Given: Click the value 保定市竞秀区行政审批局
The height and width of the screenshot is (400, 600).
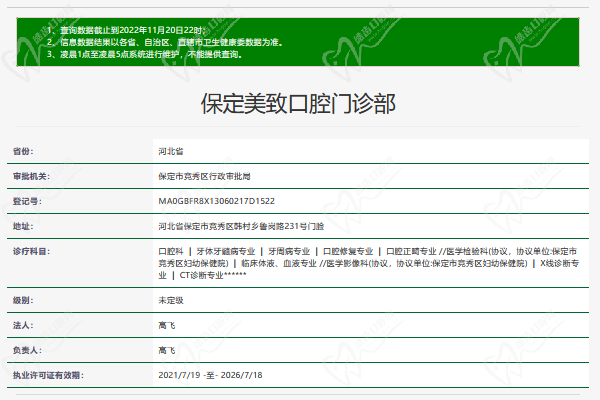Looking at the screenshot, I should point(204,176).
